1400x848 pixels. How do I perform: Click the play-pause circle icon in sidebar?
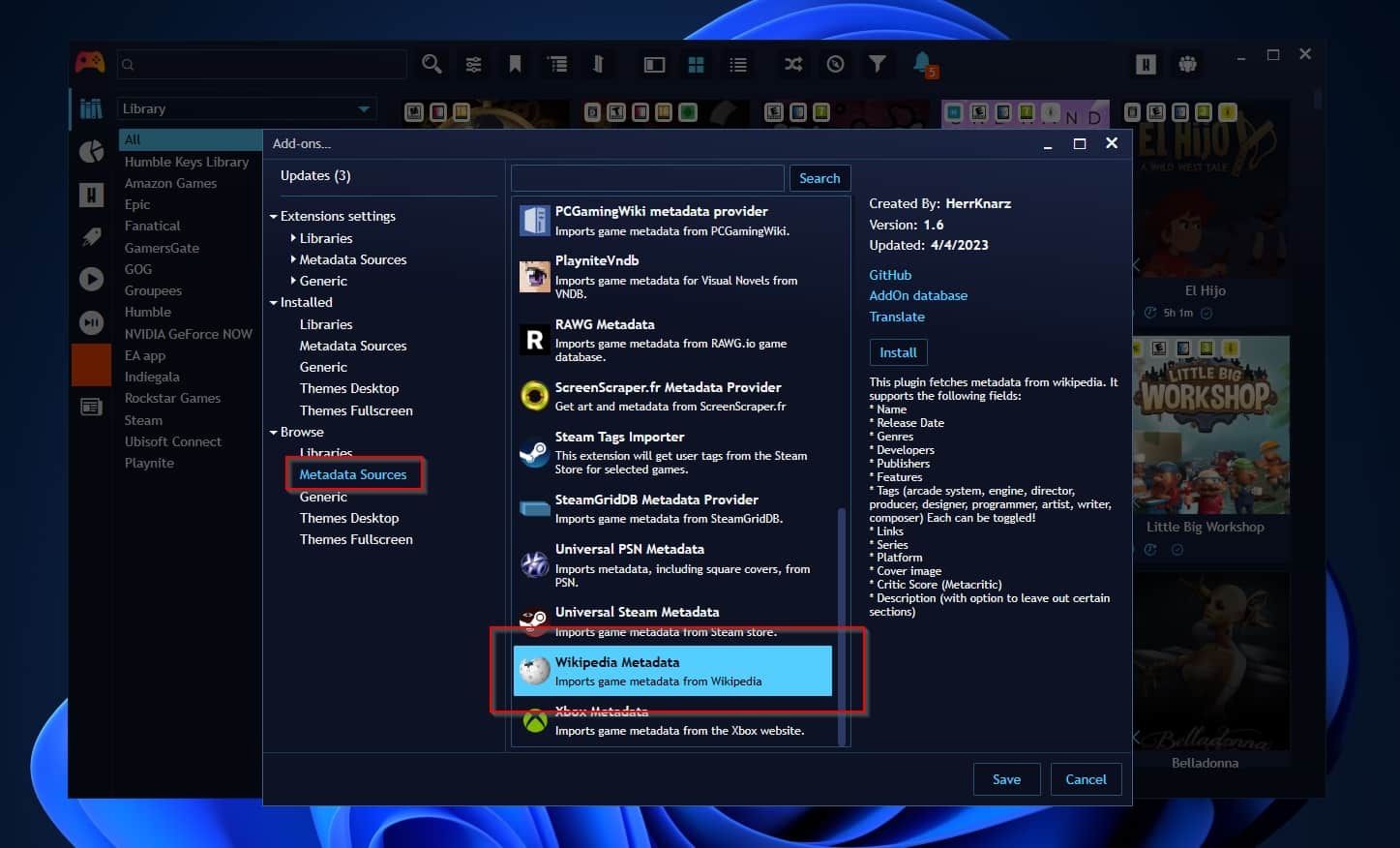click(x=91, y=321)
